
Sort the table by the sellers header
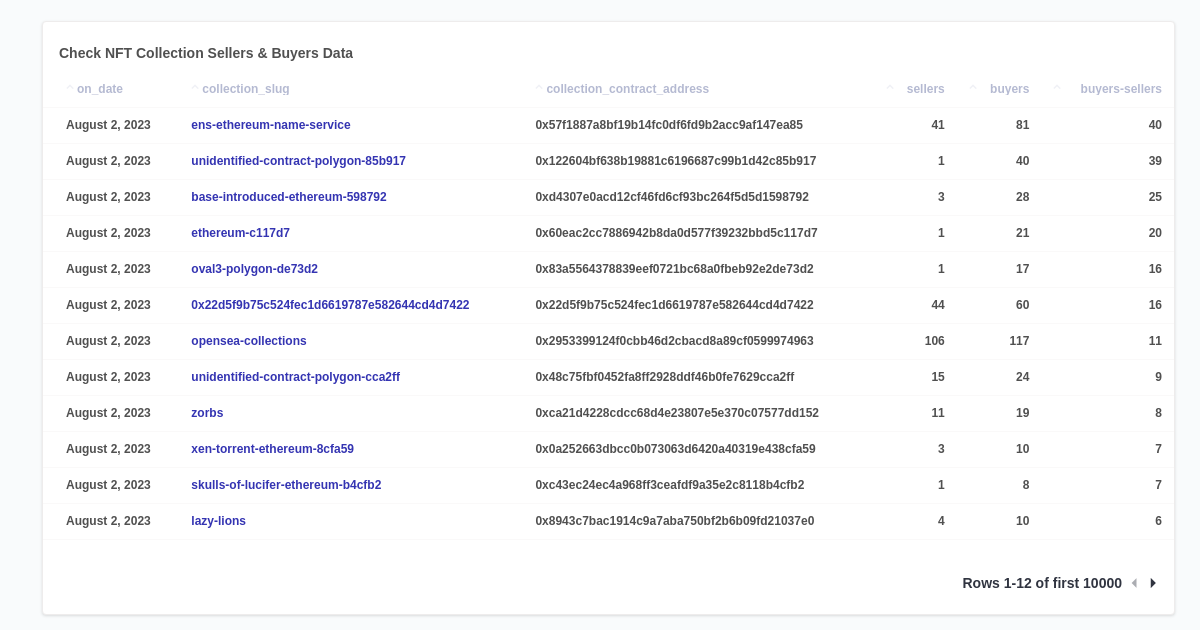[x=924, y=88]
